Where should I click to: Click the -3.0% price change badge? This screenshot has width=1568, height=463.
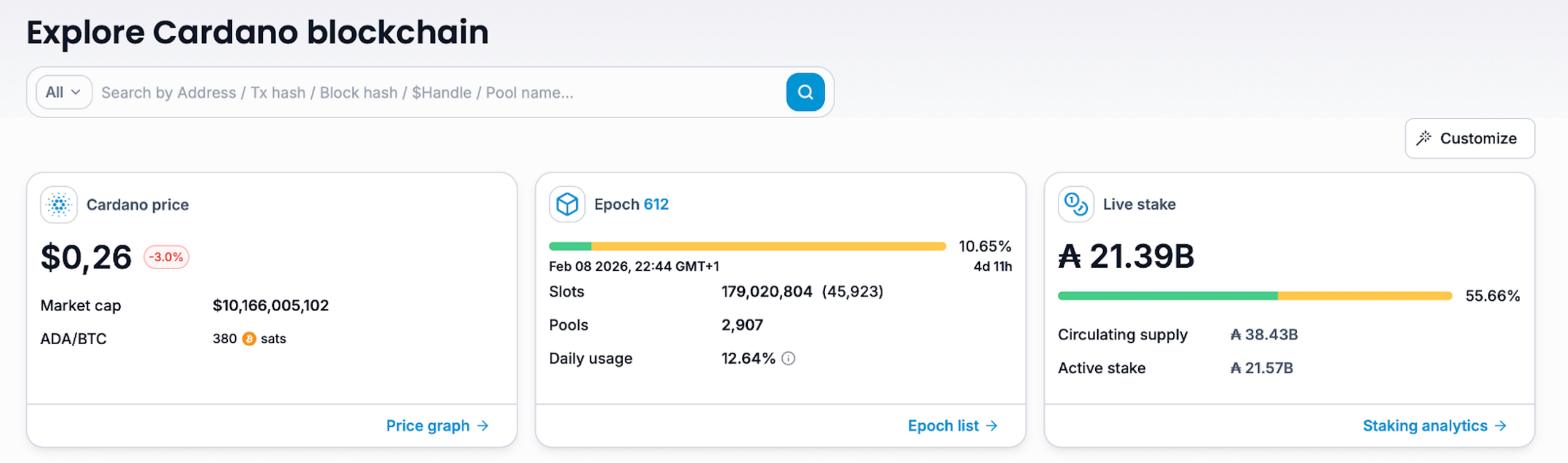(166, 257)
